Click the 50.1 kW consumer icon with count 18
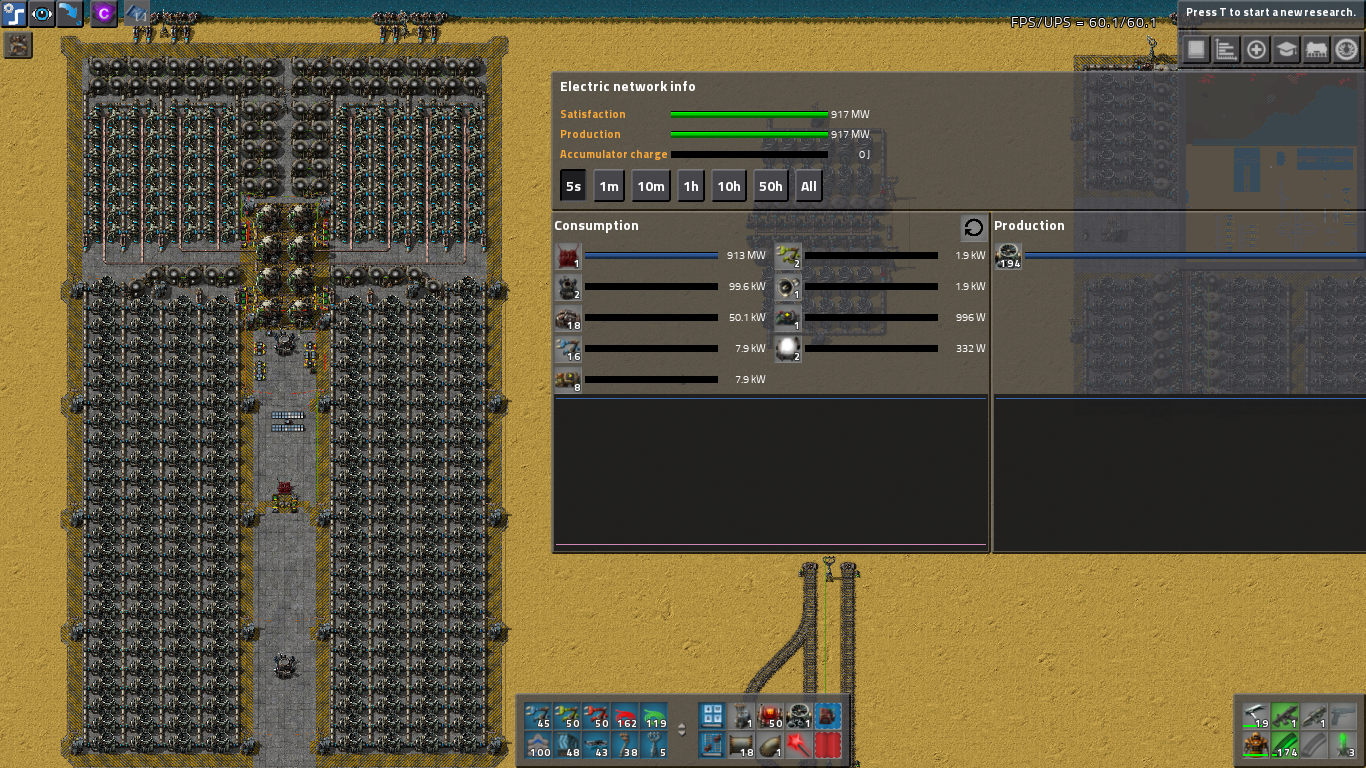 pyautogui.click(x=568, y=318)
